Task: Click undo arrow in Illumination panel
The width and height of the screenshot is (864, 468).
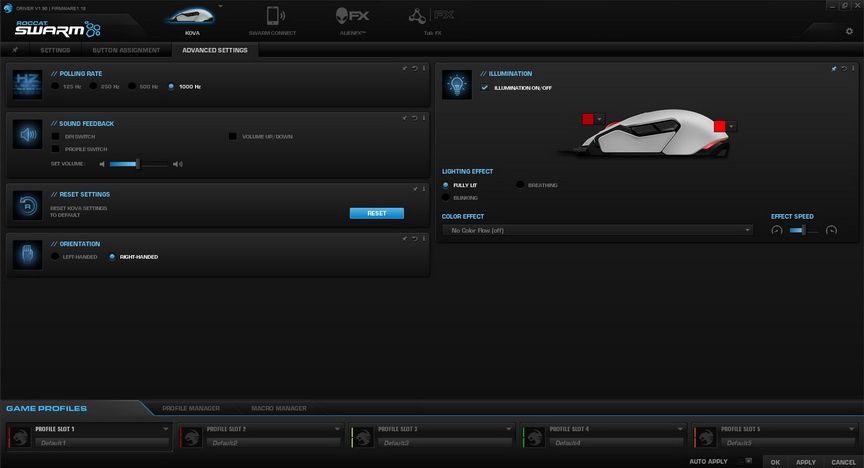Action: (x=844, y=69)
